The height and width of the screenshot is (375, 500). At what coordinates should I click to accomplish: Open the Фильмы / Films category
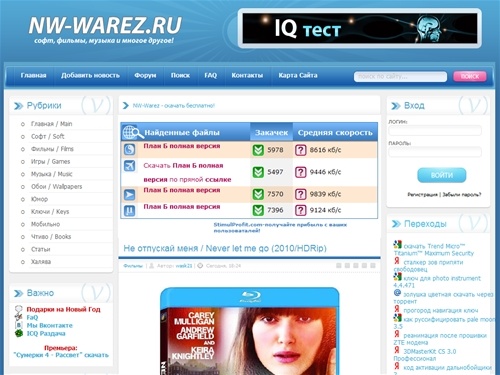point(52,149)
